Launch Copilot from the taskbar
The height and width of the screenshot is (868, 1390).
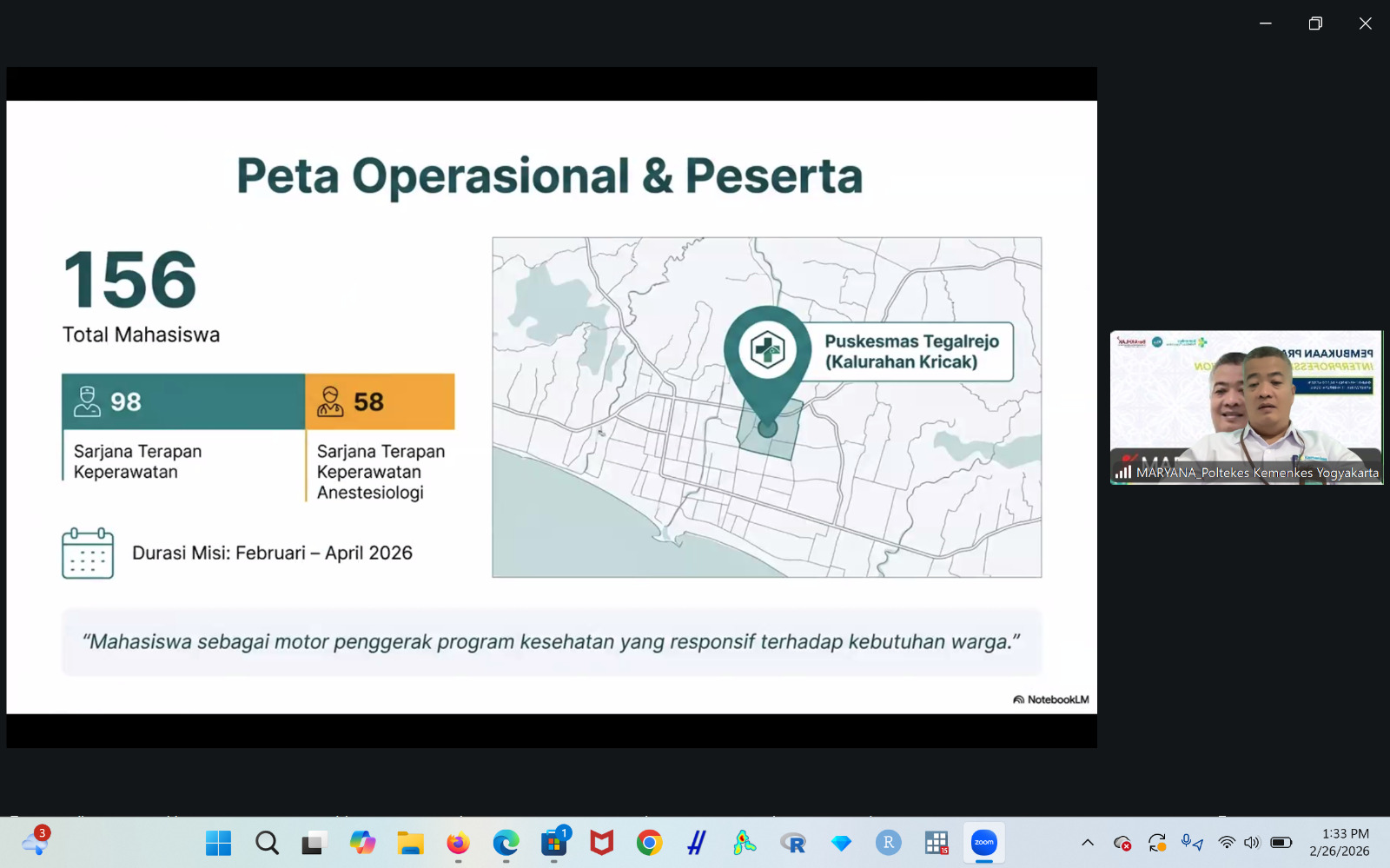tap(362, 843)
